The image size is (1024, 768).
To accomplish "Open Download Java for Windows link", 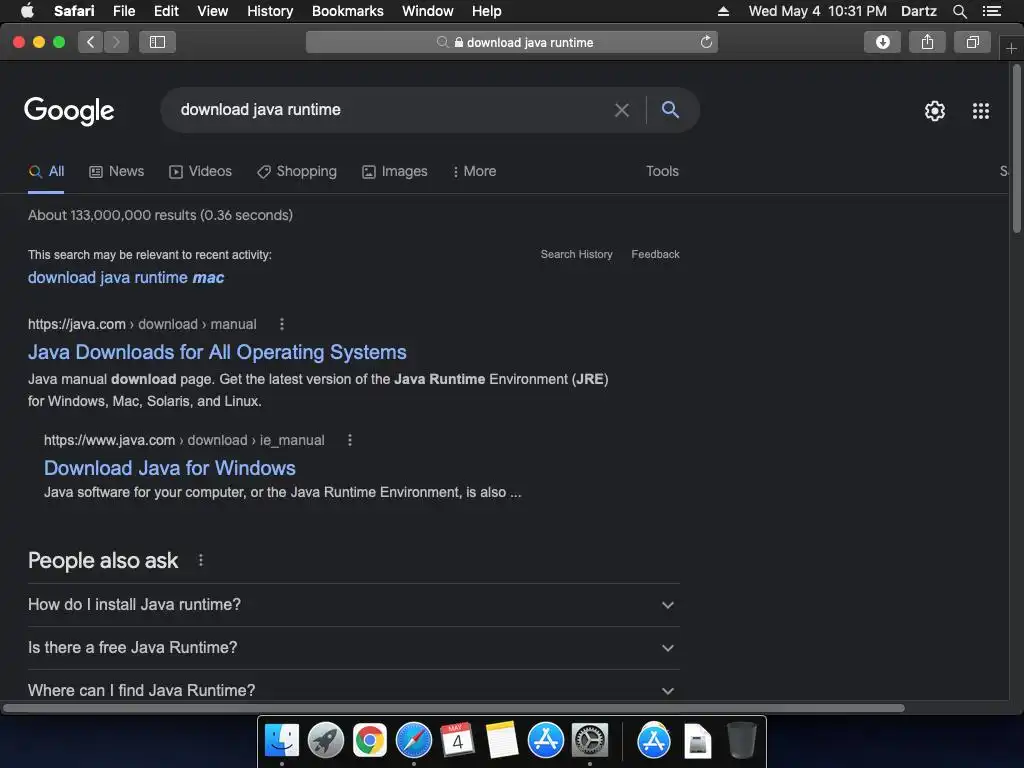I will tap(170, 468).
